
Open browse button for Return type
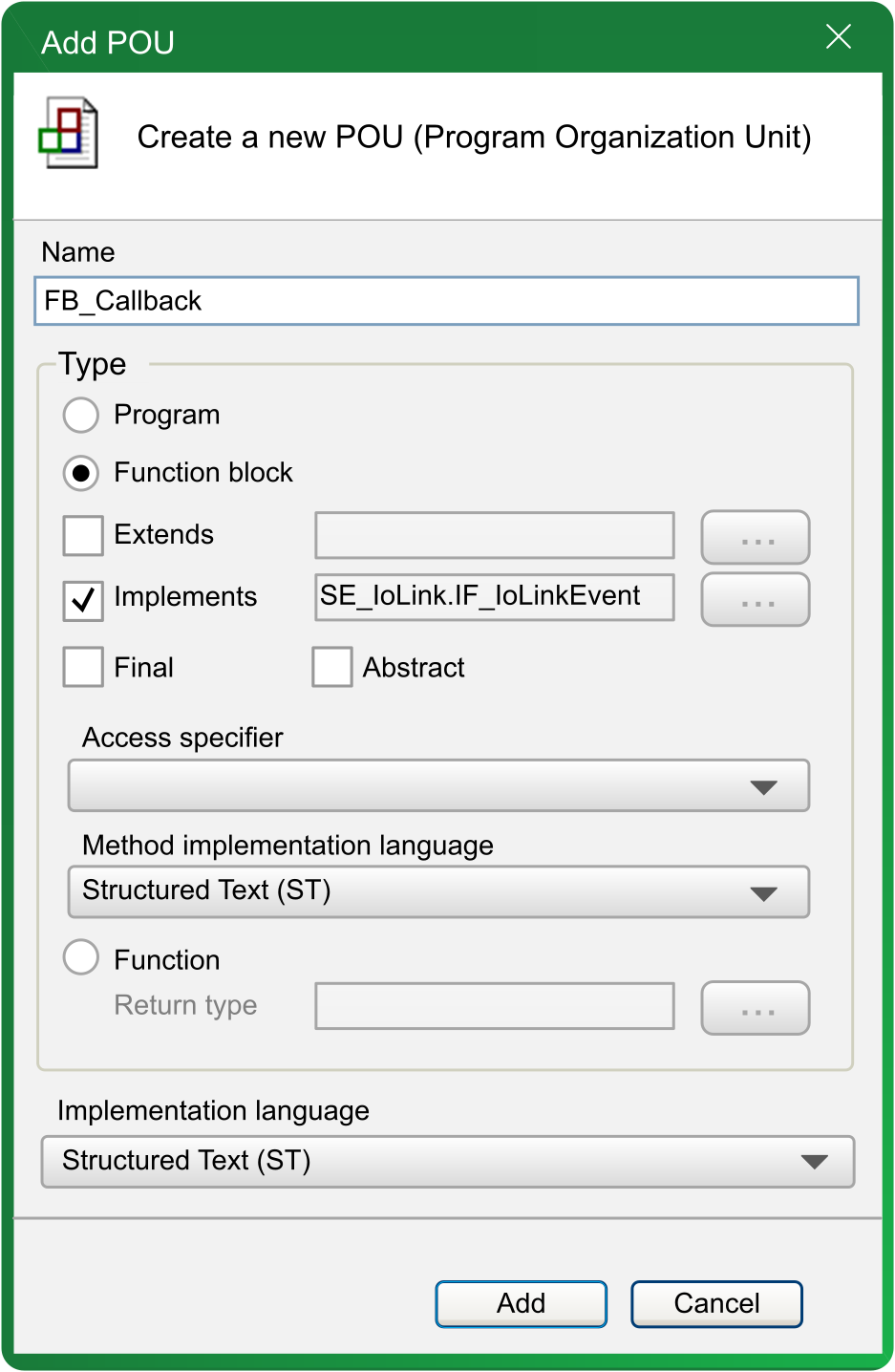(756, 1008)
